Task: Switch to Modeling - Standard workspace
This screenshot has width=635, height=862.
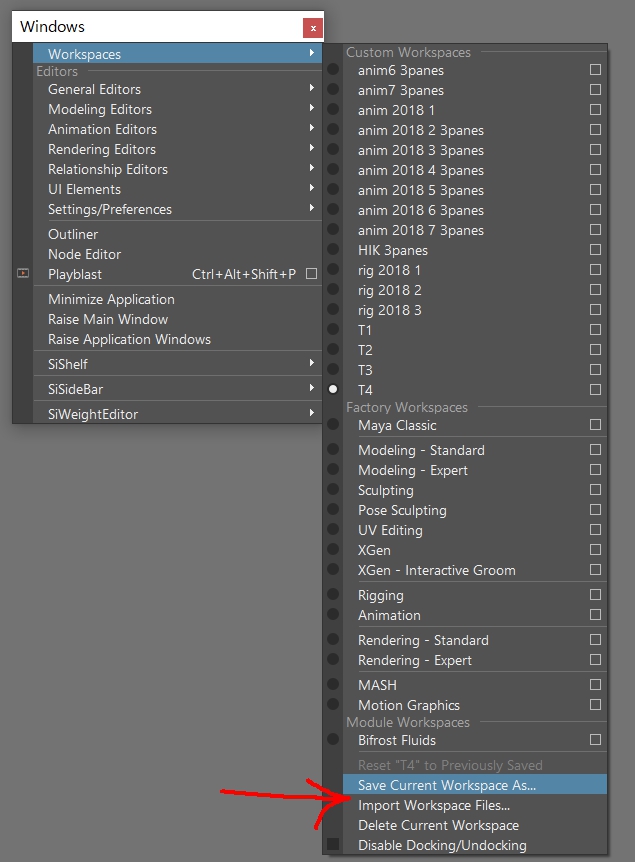Action: 421,450
